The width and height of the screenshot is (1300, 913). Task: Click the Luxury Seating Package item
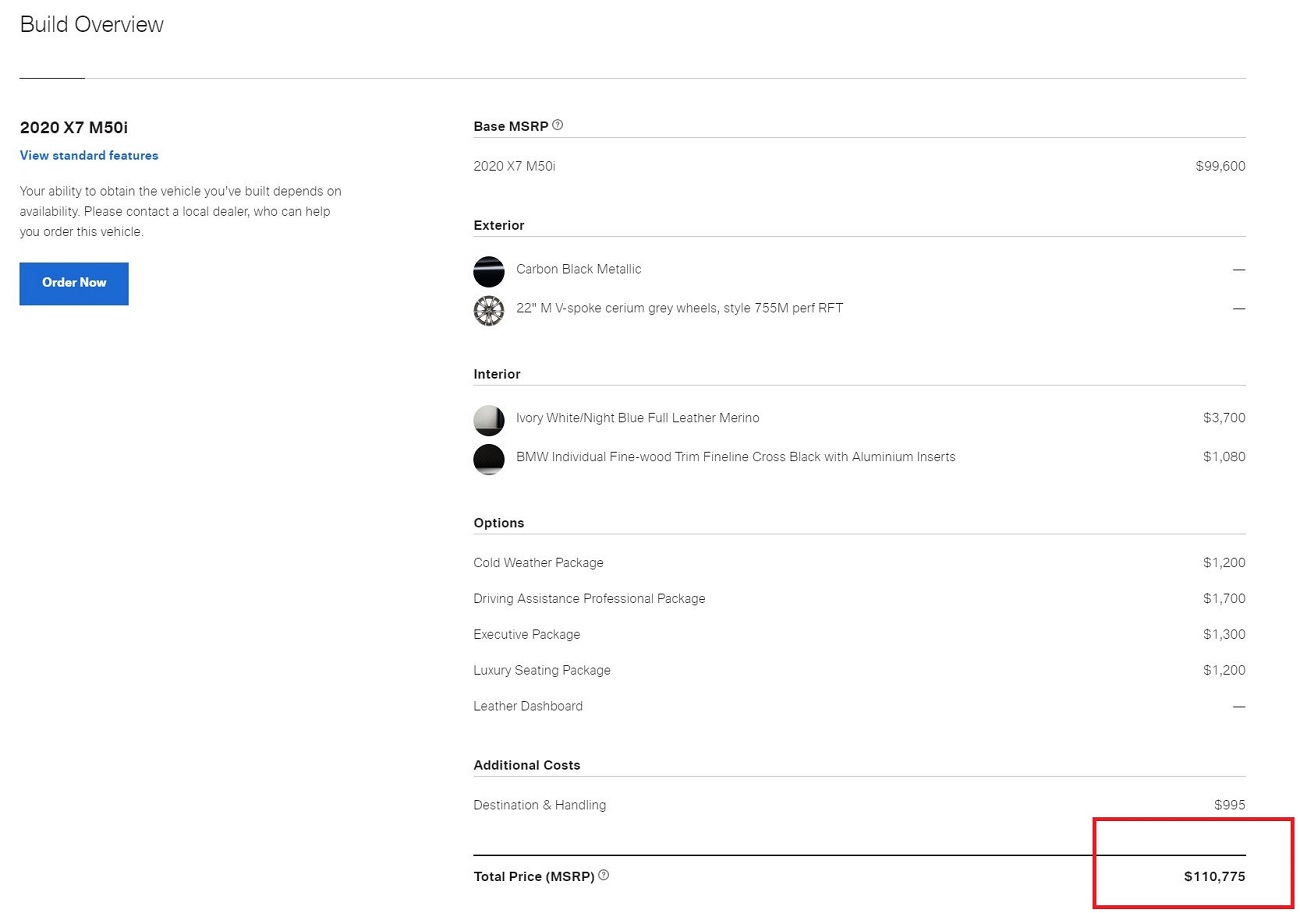tap(541, 671)
